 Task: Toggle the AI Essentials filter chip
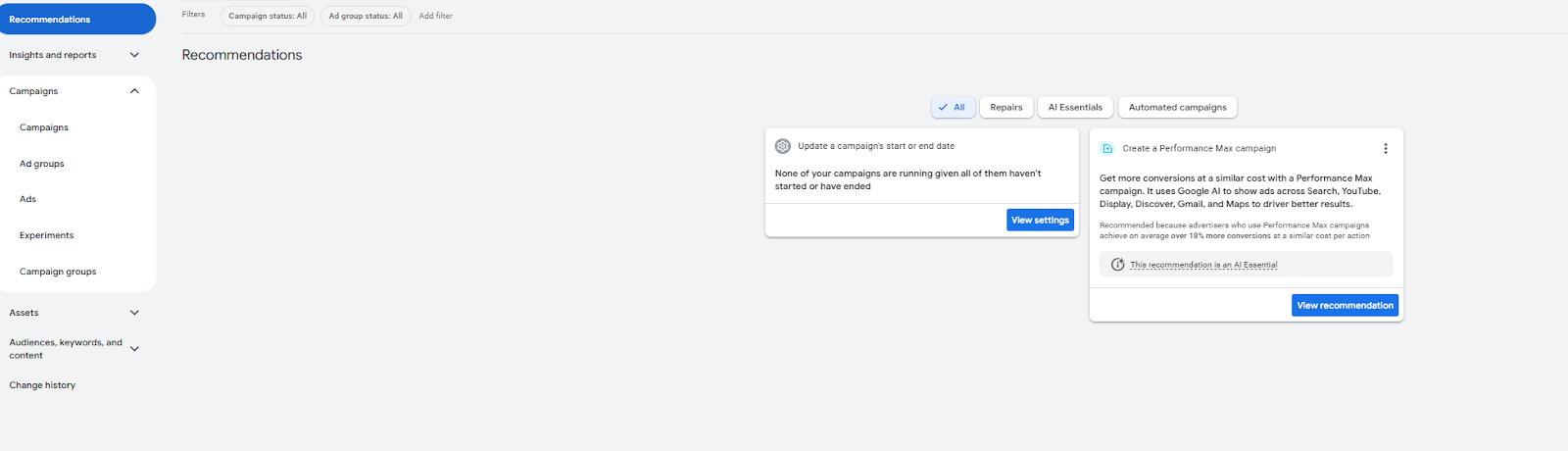point(1075,108)
